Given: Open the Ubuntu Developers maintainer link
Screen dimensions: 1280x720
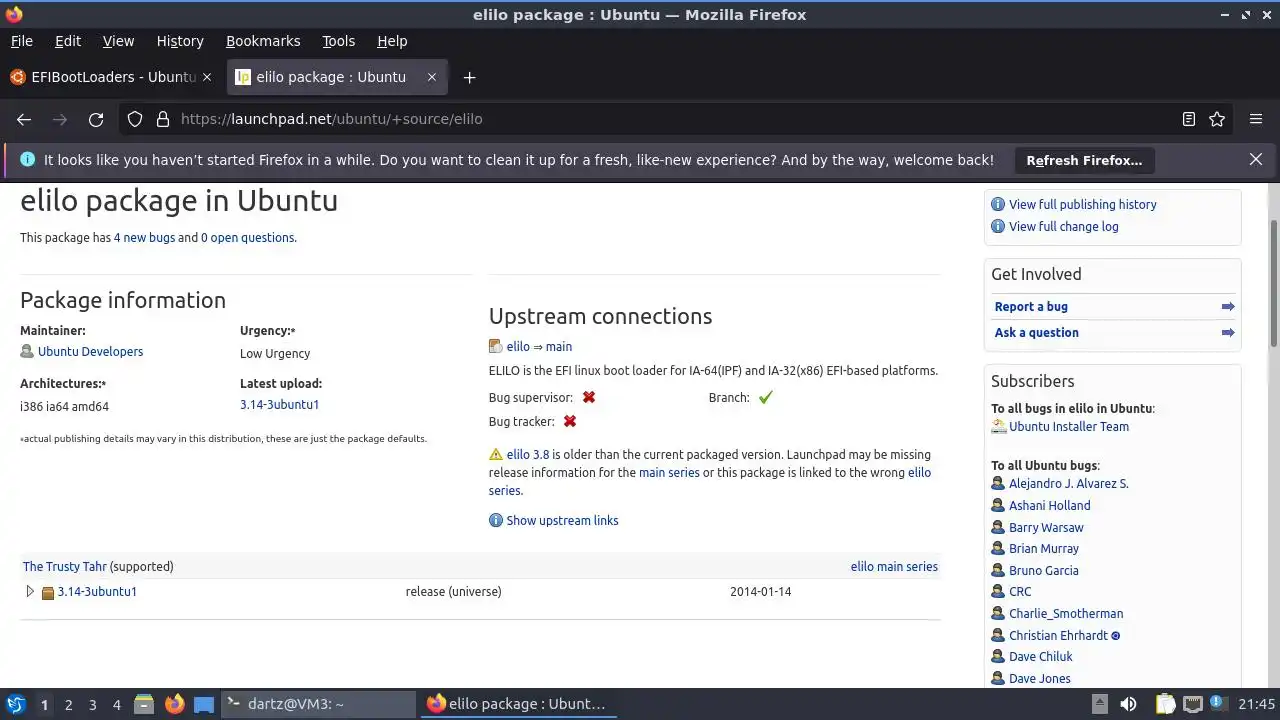Looking at the screenshot, I should [x=90, y=351].
